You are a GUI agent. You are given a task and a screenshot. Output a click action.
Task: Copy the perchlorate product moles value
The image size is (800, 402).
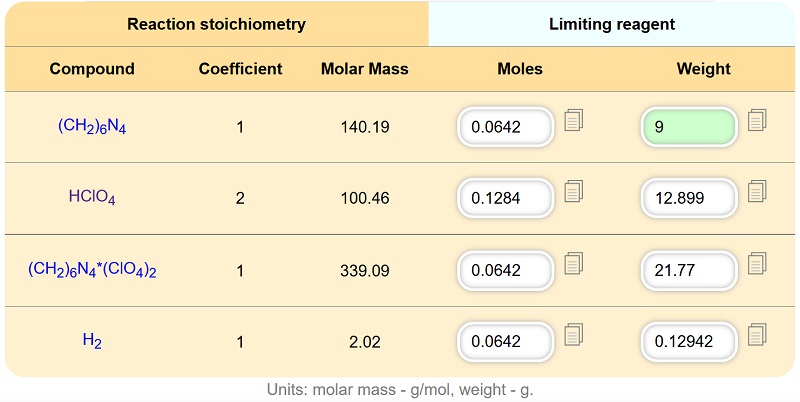coord(574,264)
